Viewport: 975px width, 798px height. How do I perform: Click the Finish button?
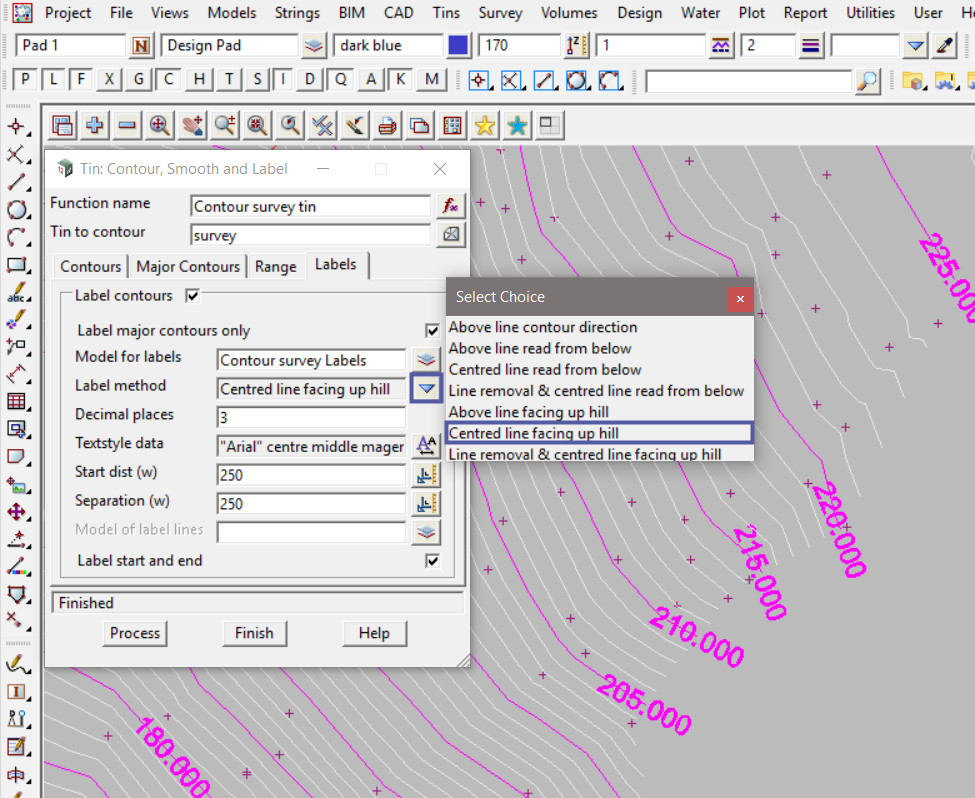[x=254, y=633]
